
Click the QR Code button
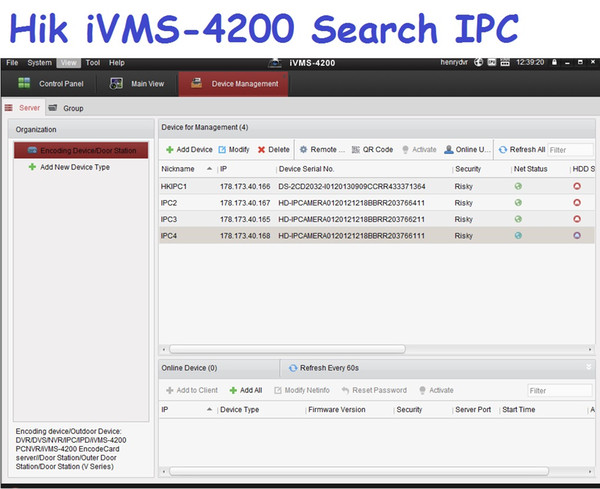pos(372,150)
